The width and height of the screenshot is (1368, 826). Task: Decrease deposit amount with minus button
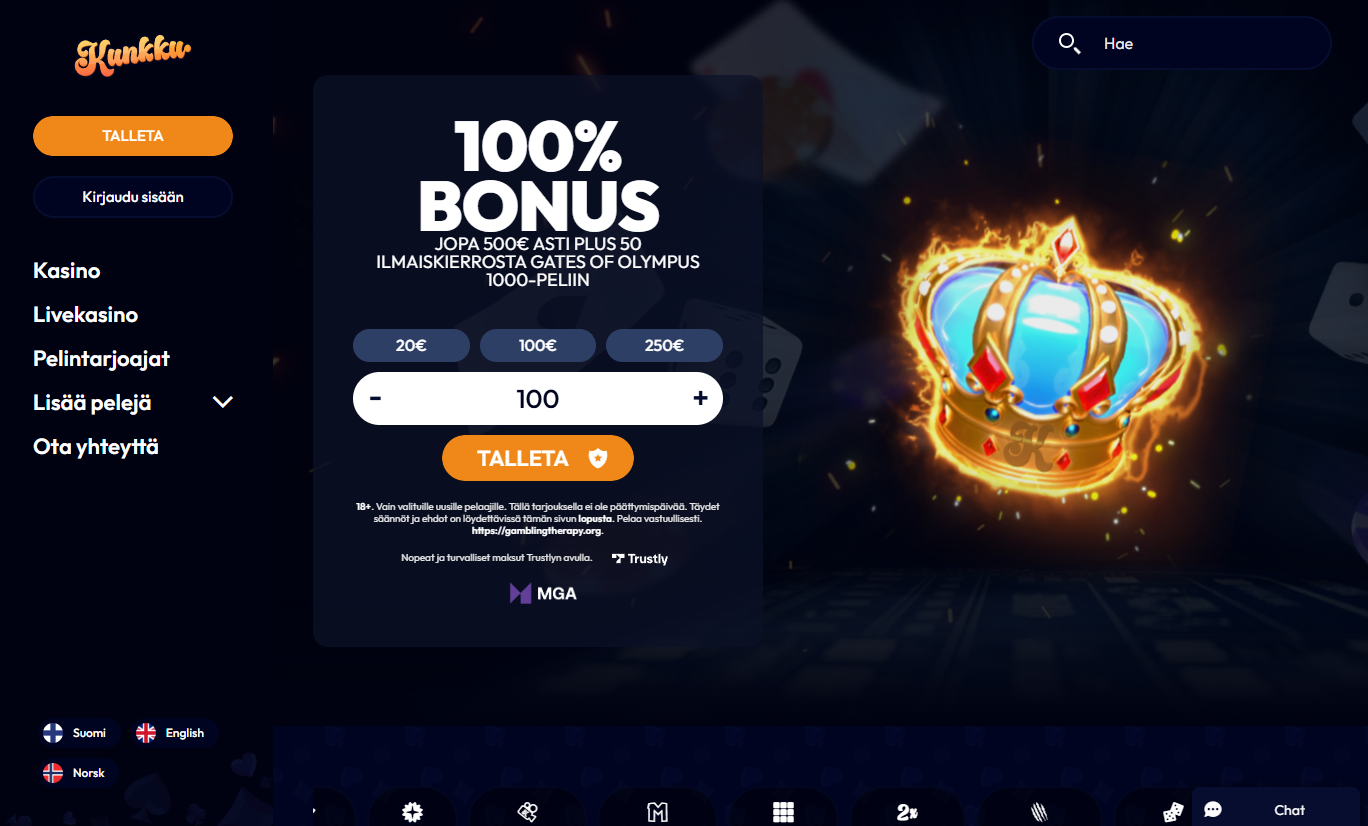375,398
